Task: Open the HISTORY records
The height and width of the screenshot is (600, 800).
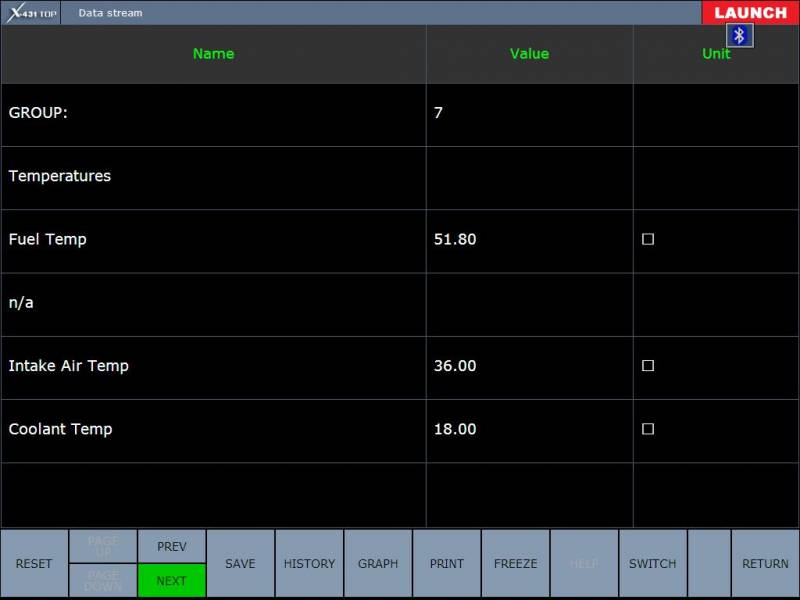Action: tap(309, 564)
